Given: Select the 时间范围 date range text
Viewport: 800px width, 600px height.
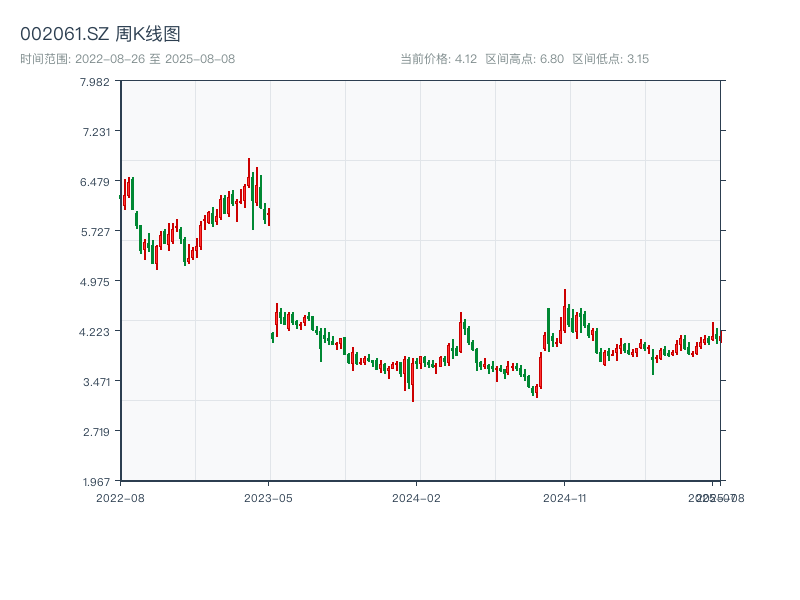Looking at the screenshot, I should point(127,59).
